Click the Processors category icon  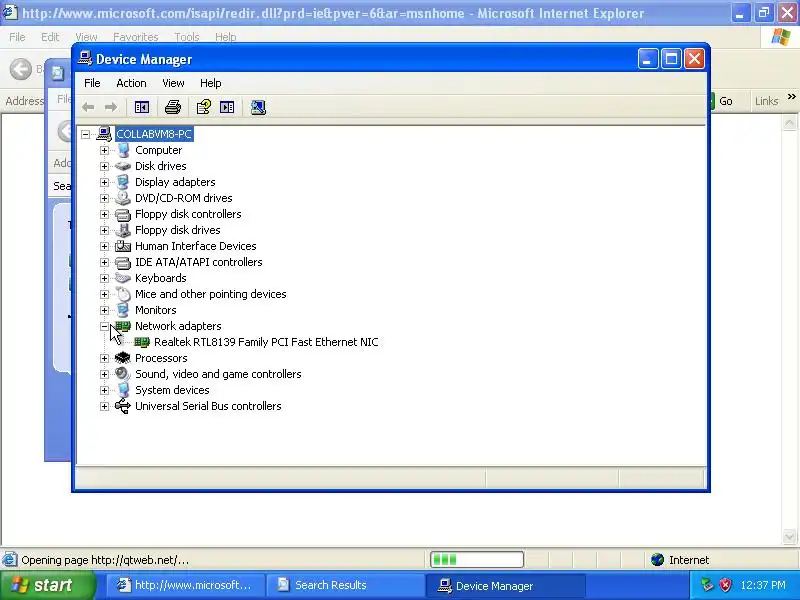coord(123,358)
